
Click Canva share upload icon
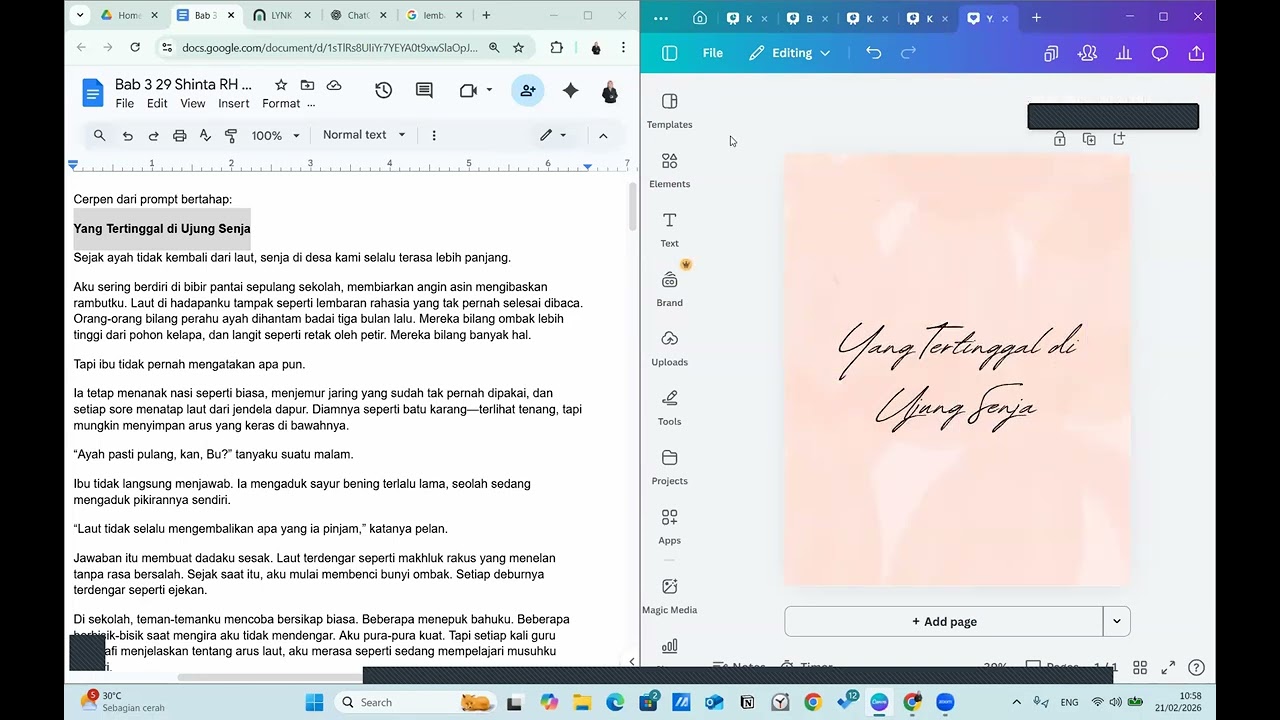[x=1195, y=53]
